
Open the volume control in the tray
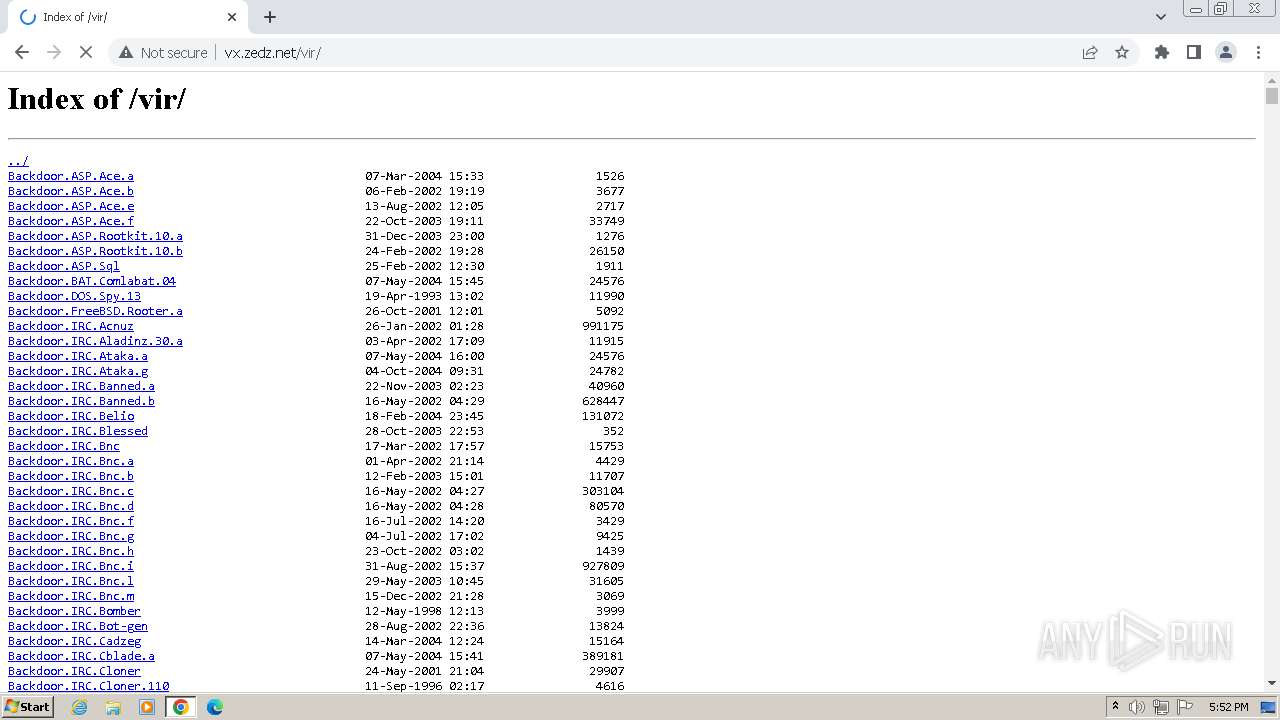point(1137,707)
